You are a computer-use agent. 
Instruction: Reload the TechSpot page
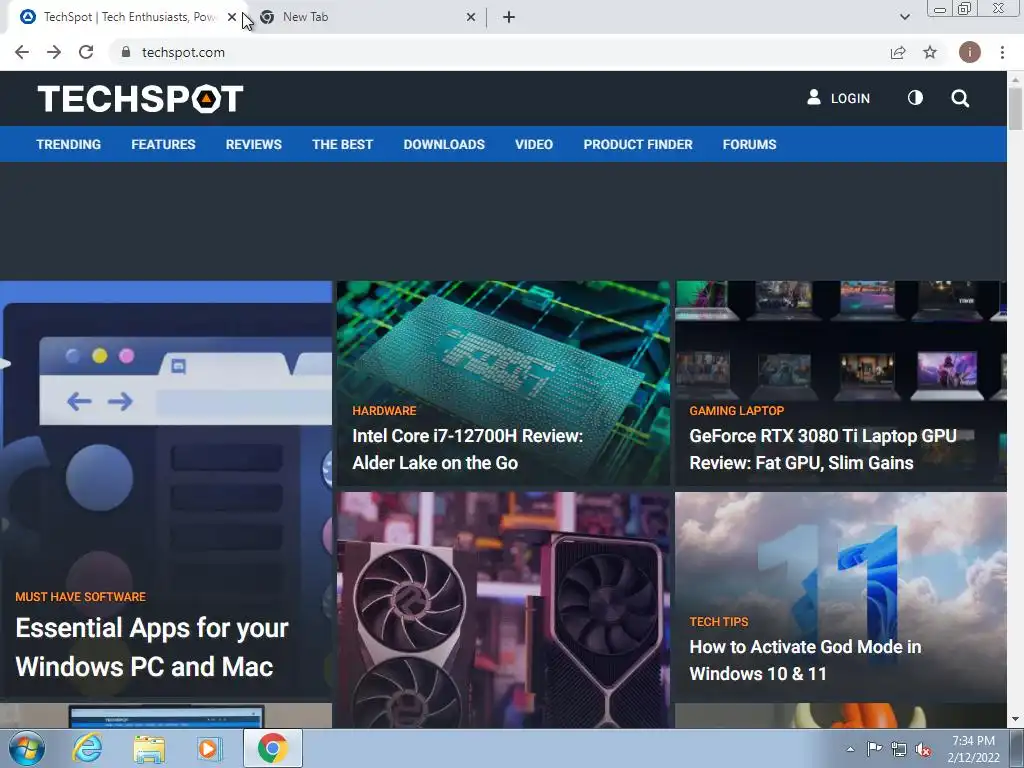[86, 52]
